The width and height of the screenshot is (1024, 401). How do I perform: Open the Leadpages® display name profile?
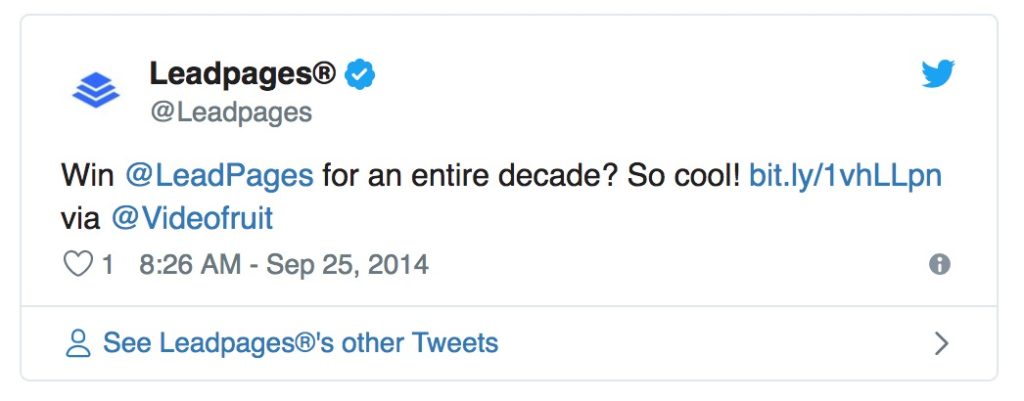[x=243, y=74]
